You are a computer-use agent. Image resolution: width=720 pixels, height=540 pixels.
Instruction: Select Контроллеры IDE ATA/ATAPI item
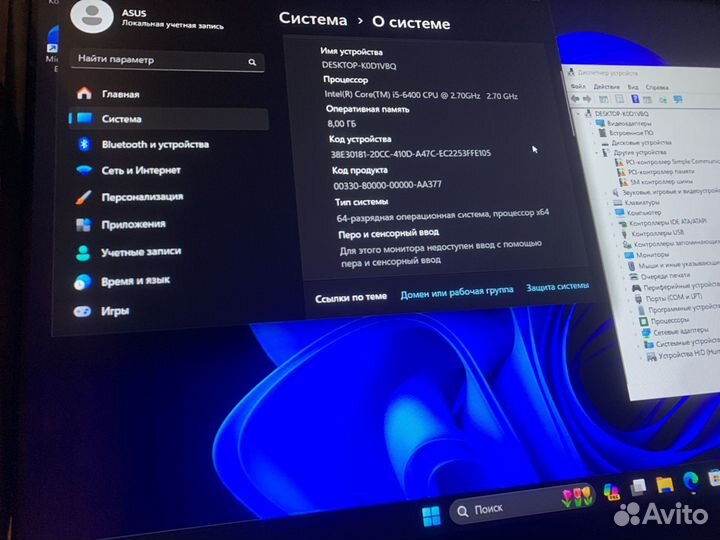[x=667, y=223]
